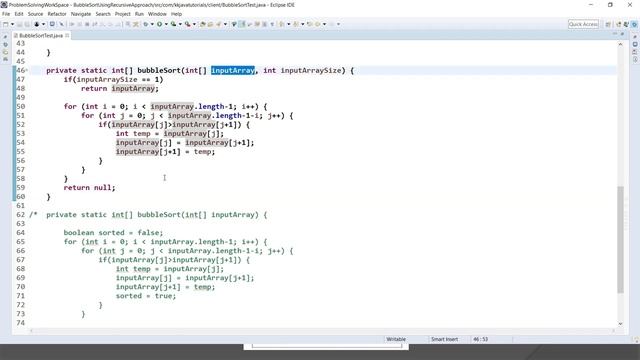The width and height of the screenshot is (640, 360).
Task: Open the Refactor menu
Action: (x=57, y=14)
